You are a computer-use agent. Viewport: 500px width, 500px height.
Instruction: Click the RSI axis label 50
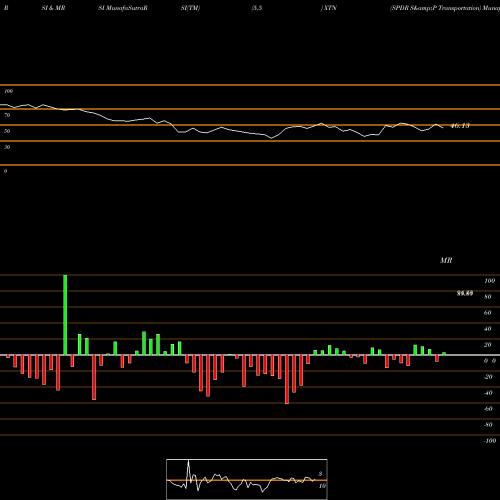(7, 131)
